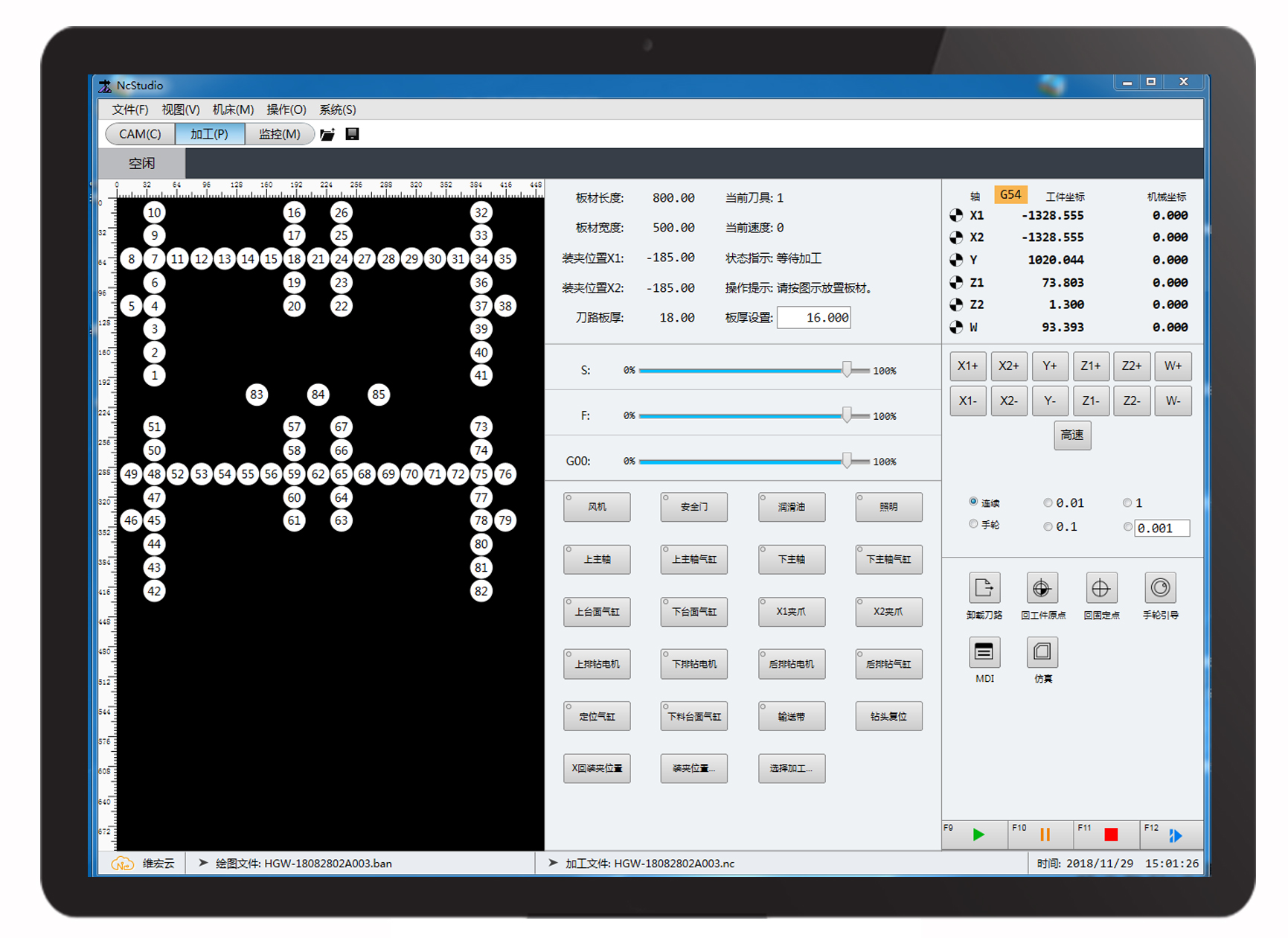Screen dimensions: 1288x938
Task: Open the 手轮引导 handwheel guide icon
Action: pos(1159,588)
